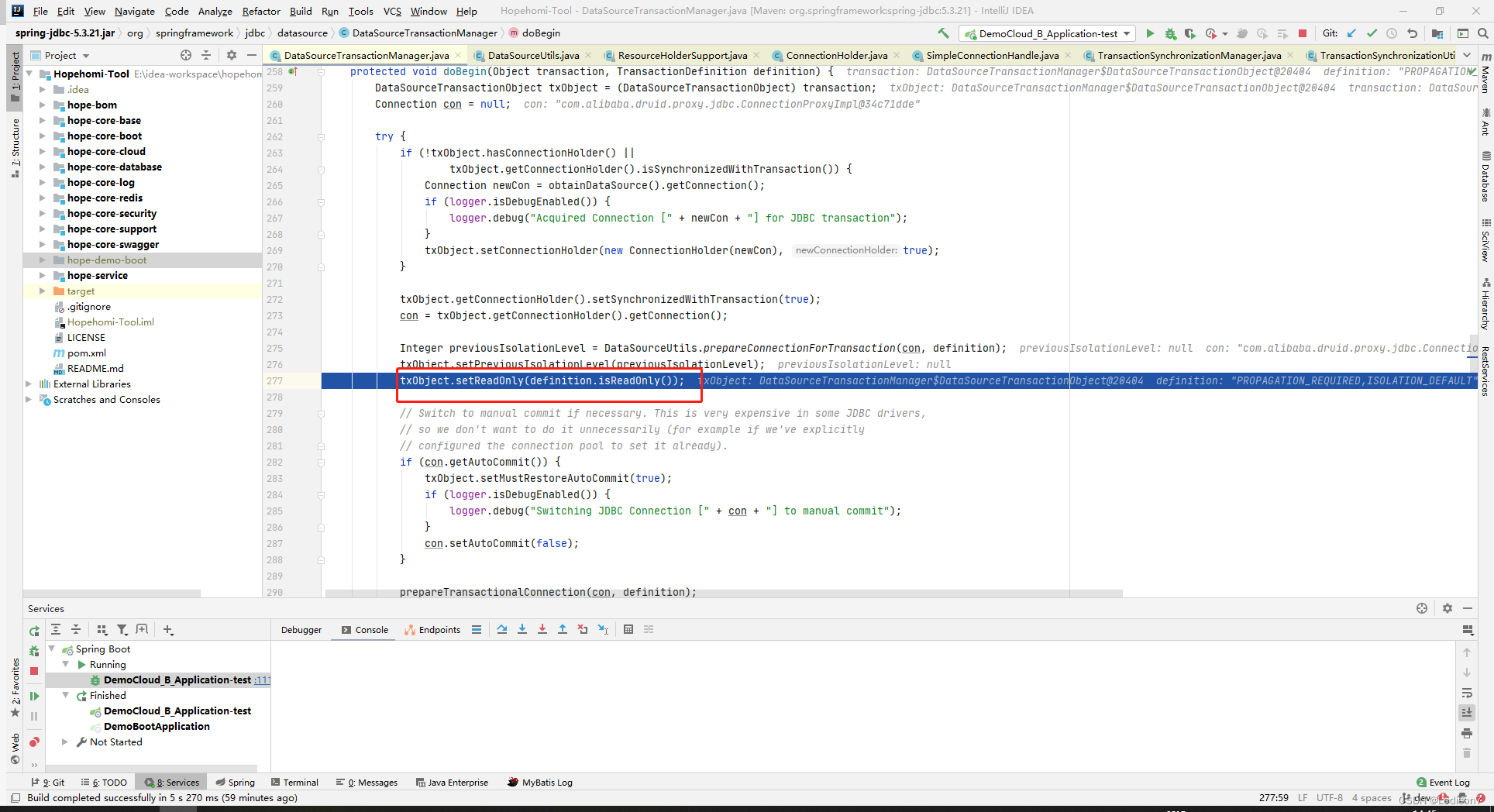Viewport: 1494px width, 812px height.
Task: Print console output icon on right side
Action: [x=1467, y=733]
